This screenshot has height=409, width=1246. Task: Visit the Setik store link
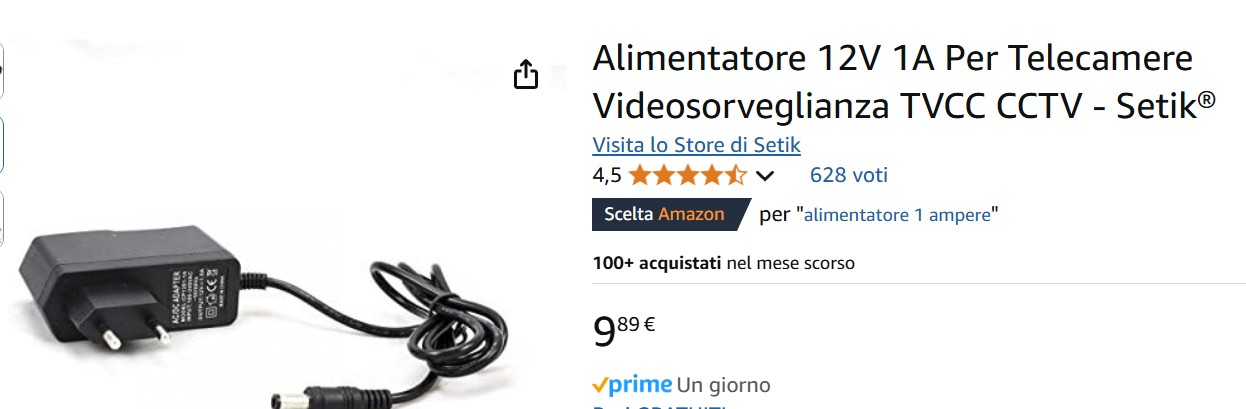tap(696, 145)
